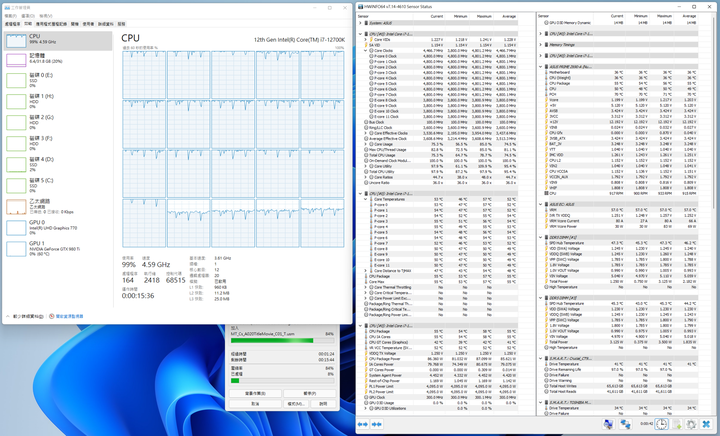The height and width of the screenshot is (436, 720).
Task: Select the P-core 0 Clock sensor row
Action: coord(440,56)
